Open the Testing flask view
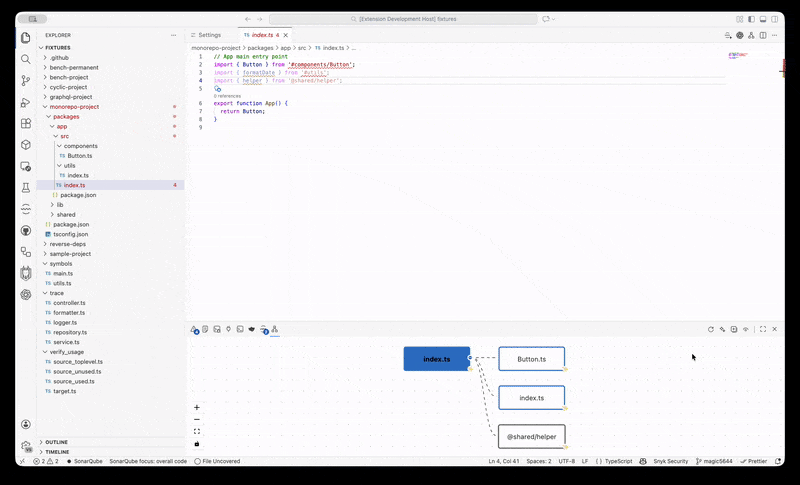Viewport: 800px width, 485px height. (x=26, y=188)
